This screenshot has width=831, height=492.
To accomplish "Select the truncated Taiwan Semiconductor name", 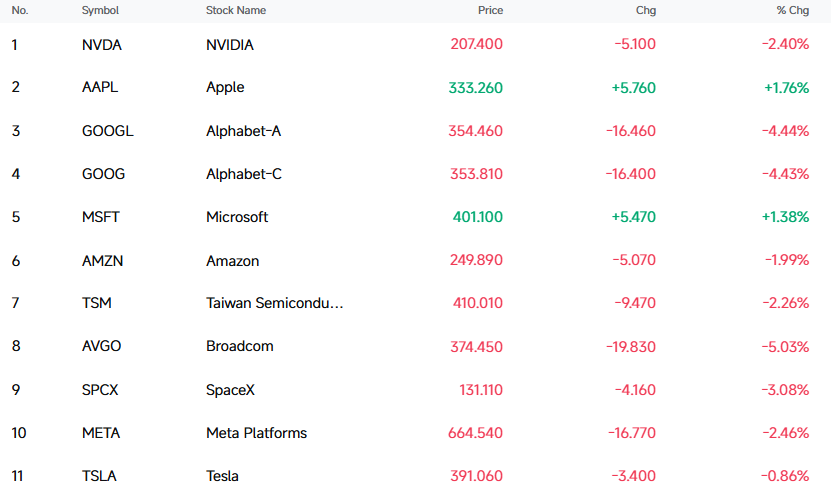I will click(x=275, y=303).
